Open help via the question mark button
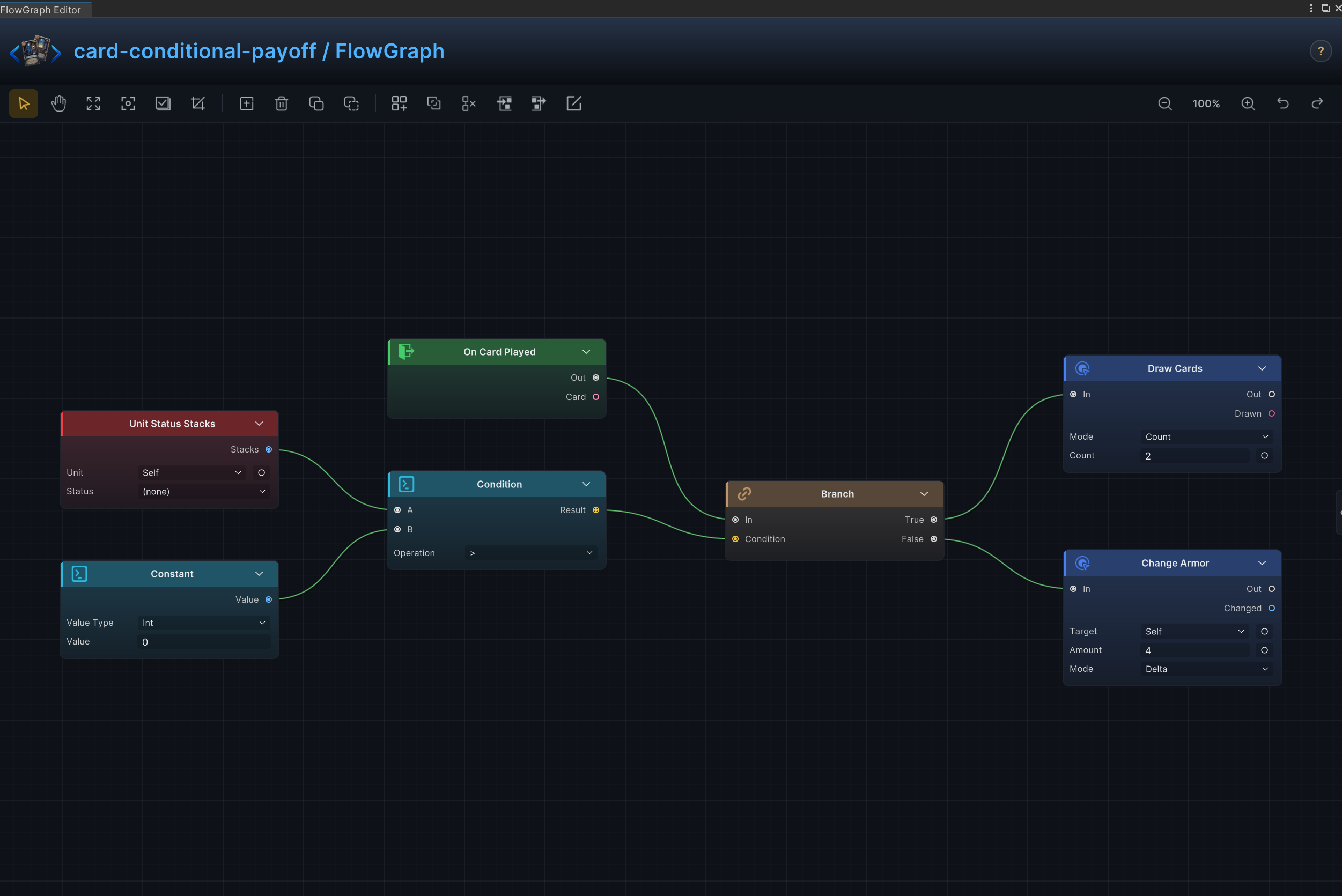The image size is (1342, 896). pos(1321,51)
